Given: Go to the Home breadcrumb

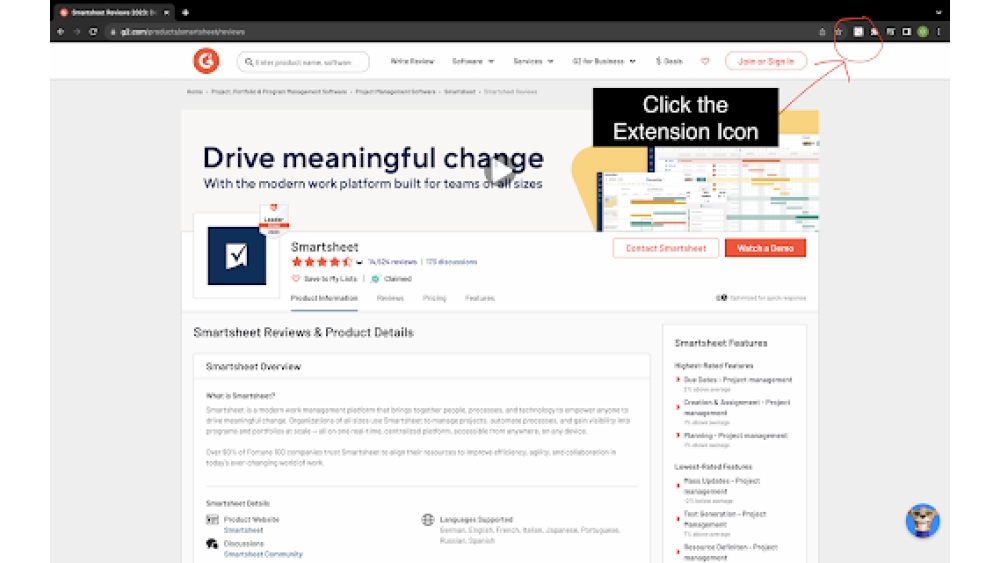Looking at the screenshot, I should (x=195, y=92).
